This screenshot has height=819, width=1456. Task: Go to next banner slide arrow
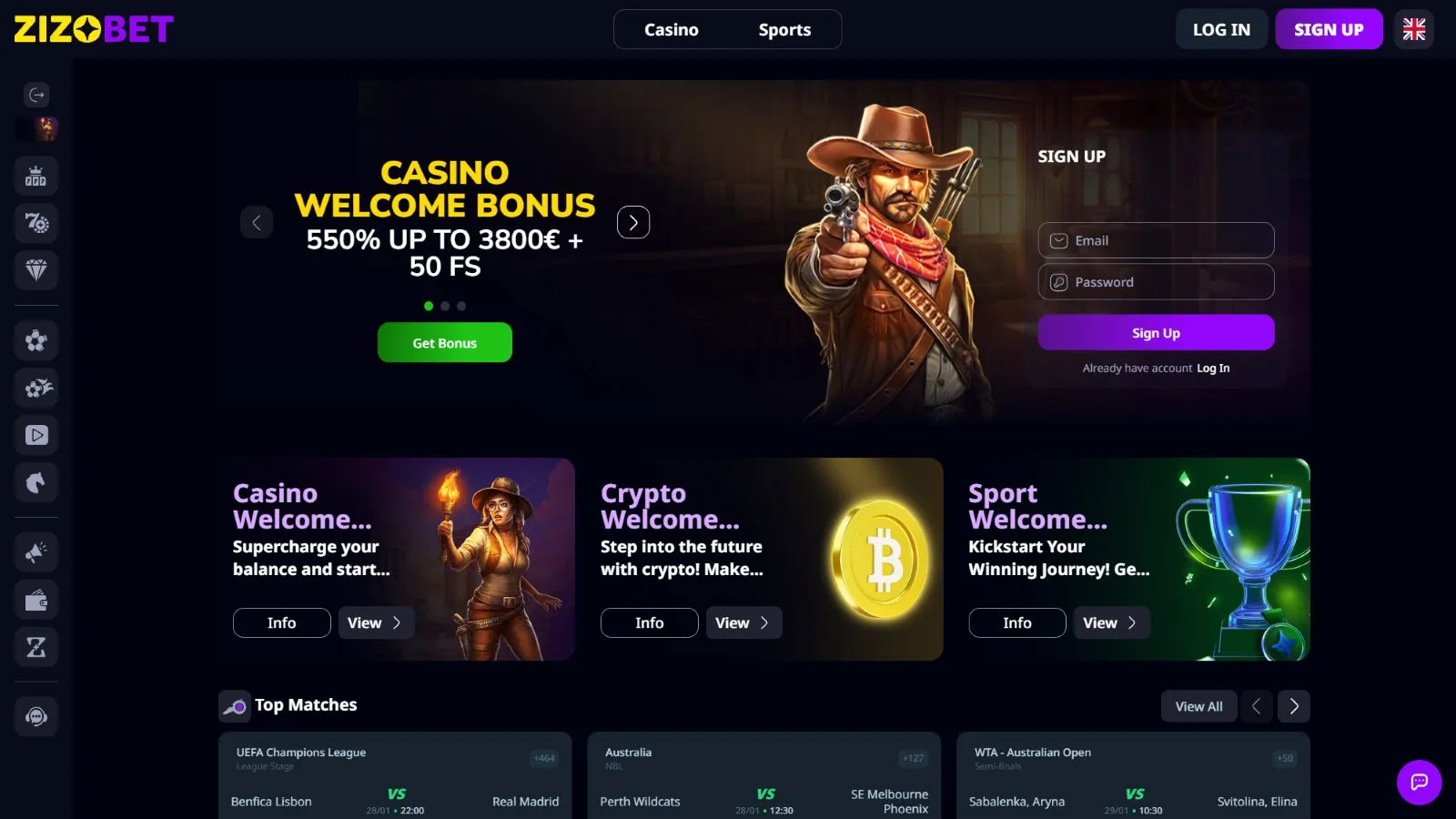633,222
